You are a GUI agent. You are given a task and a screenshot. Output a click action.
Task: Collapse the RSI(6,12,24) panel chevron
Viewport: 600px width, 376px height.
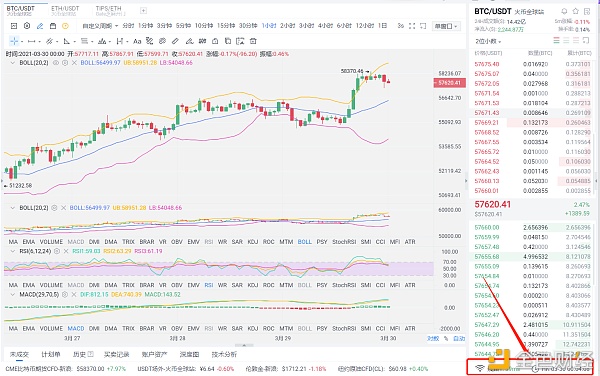pyautogui.click(x=13, y=251)
